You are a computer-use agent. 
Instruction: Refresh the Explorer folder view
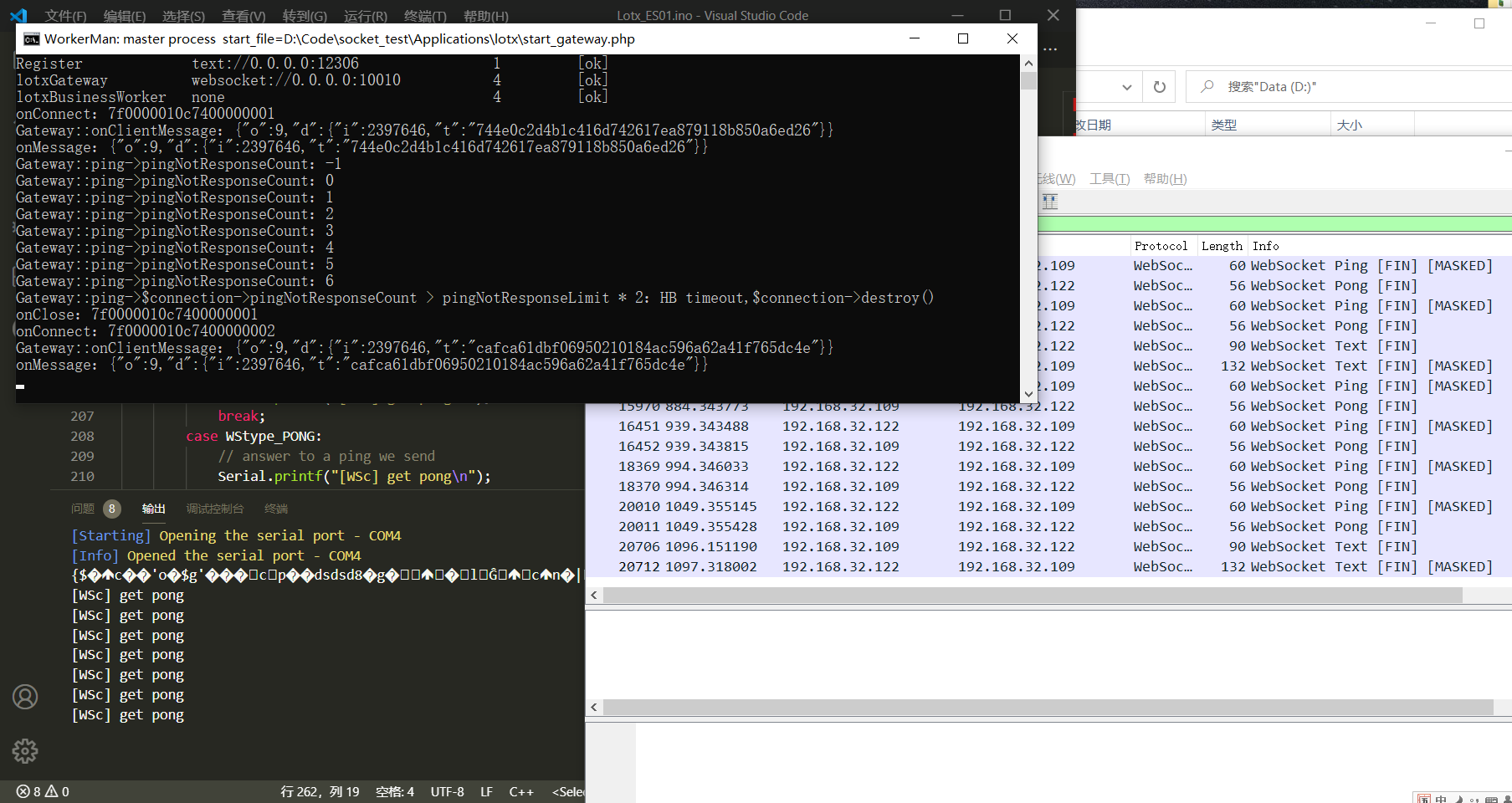pyautogui.click(x=1160, y=87)
